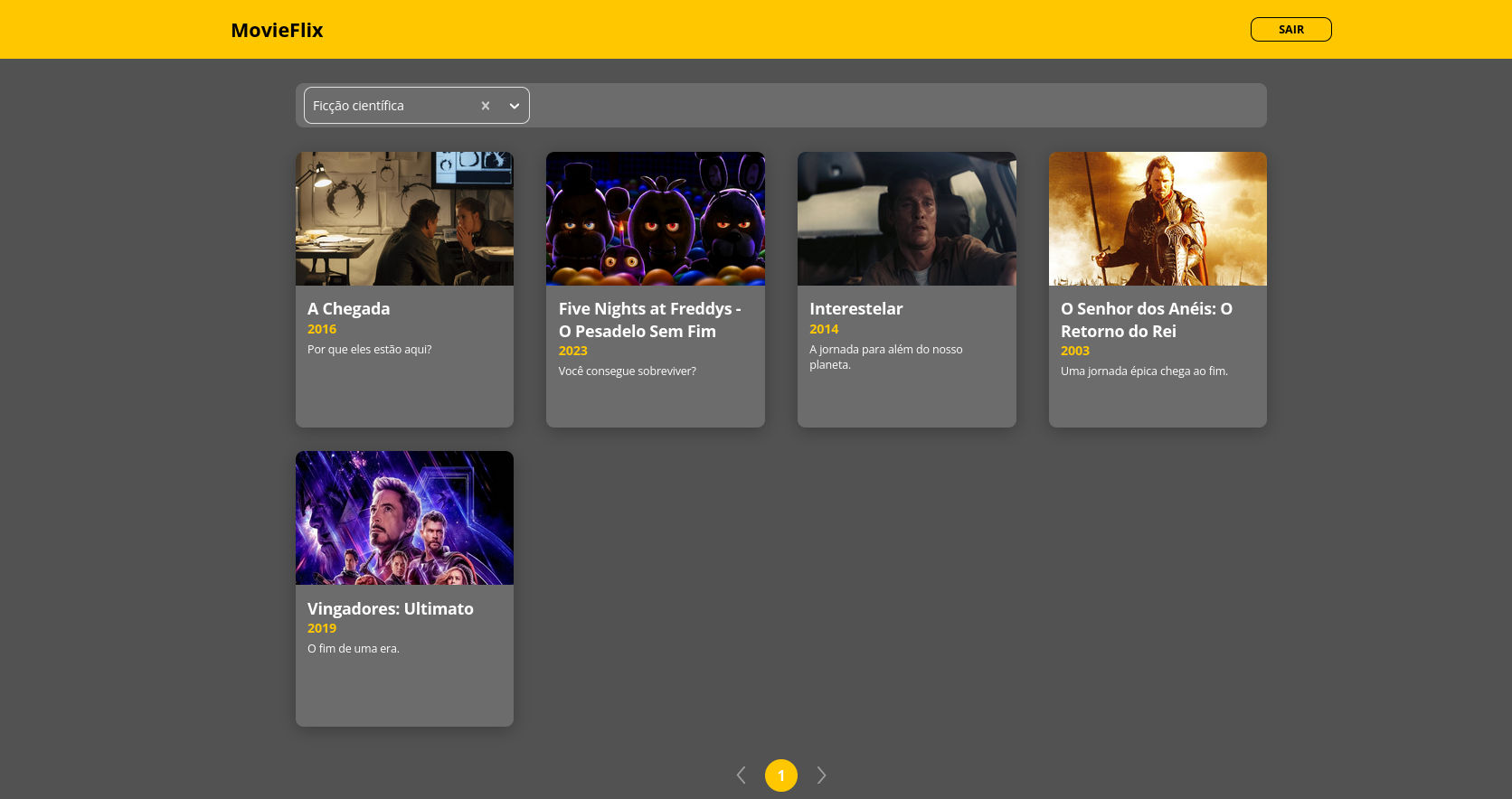This screenshot has width=1512, height=799.
Task: Open the MovieFlix home logo
Action: click(x=277, y=30)
